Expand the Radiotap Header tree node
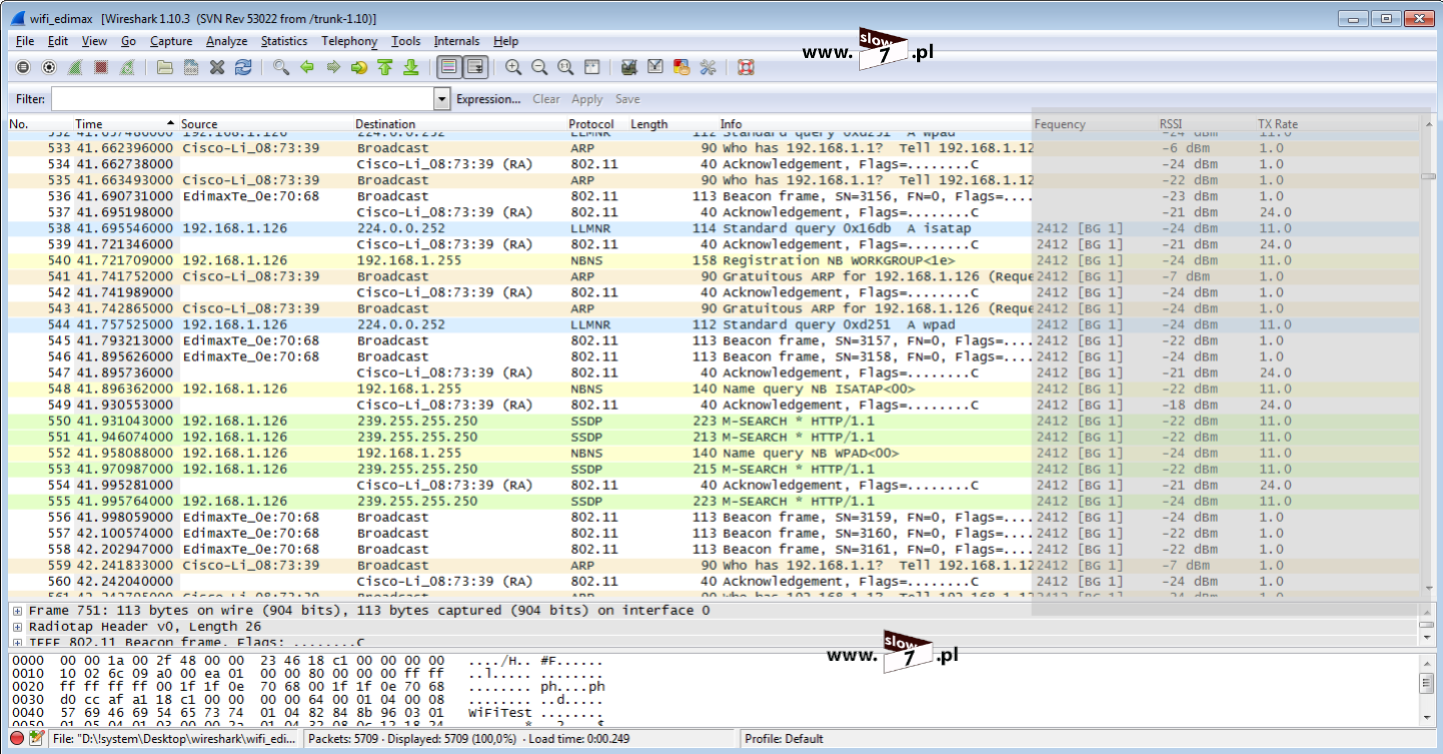Image resolution: width=1443 pixels, height=754 pixels. pyautogui.click(x=17, y=626)
